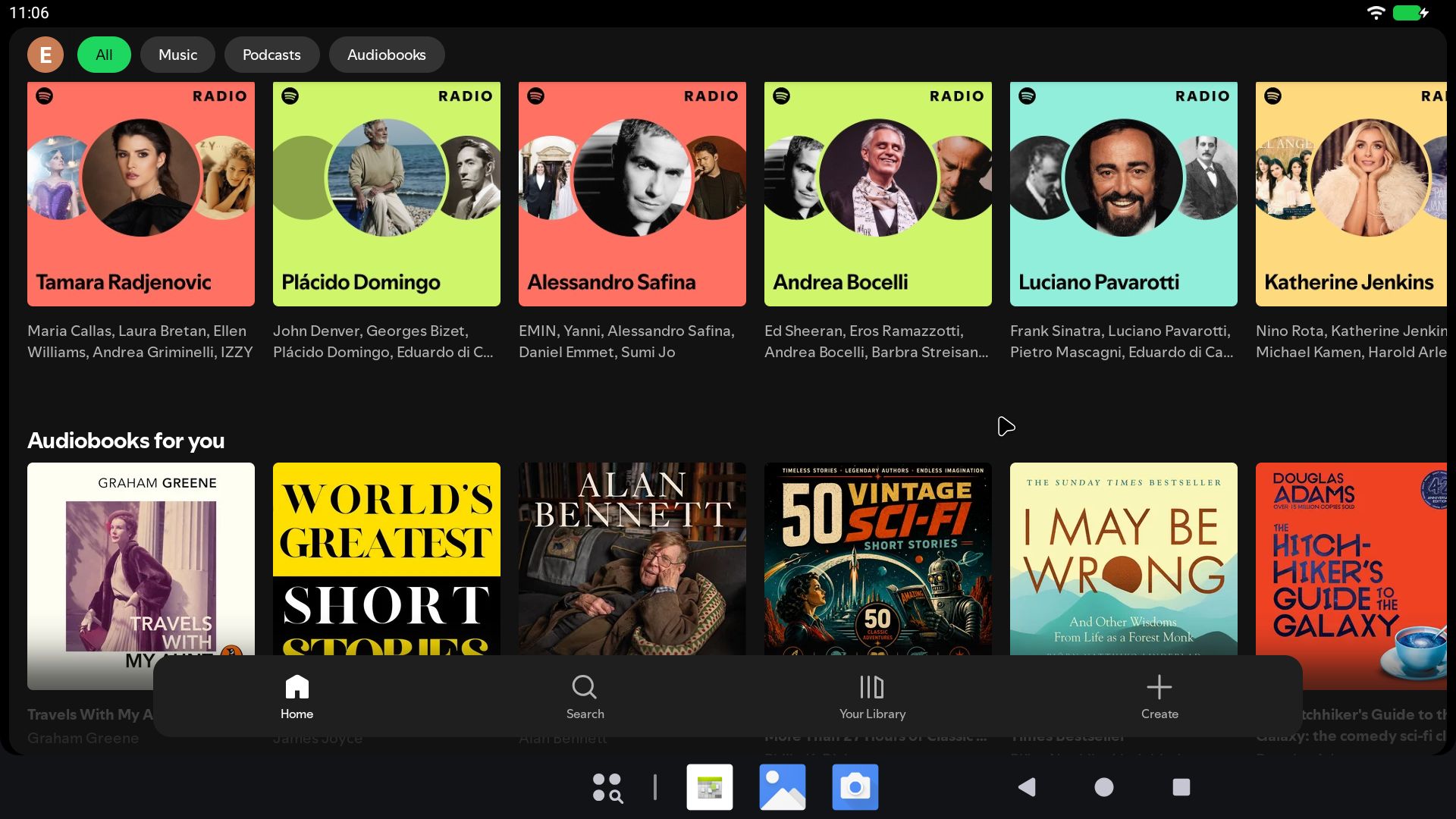Viewport: 1456px width, 819px height.
Task: Open Andrea Bocelli radio card
Action: [x=878, y=194]
